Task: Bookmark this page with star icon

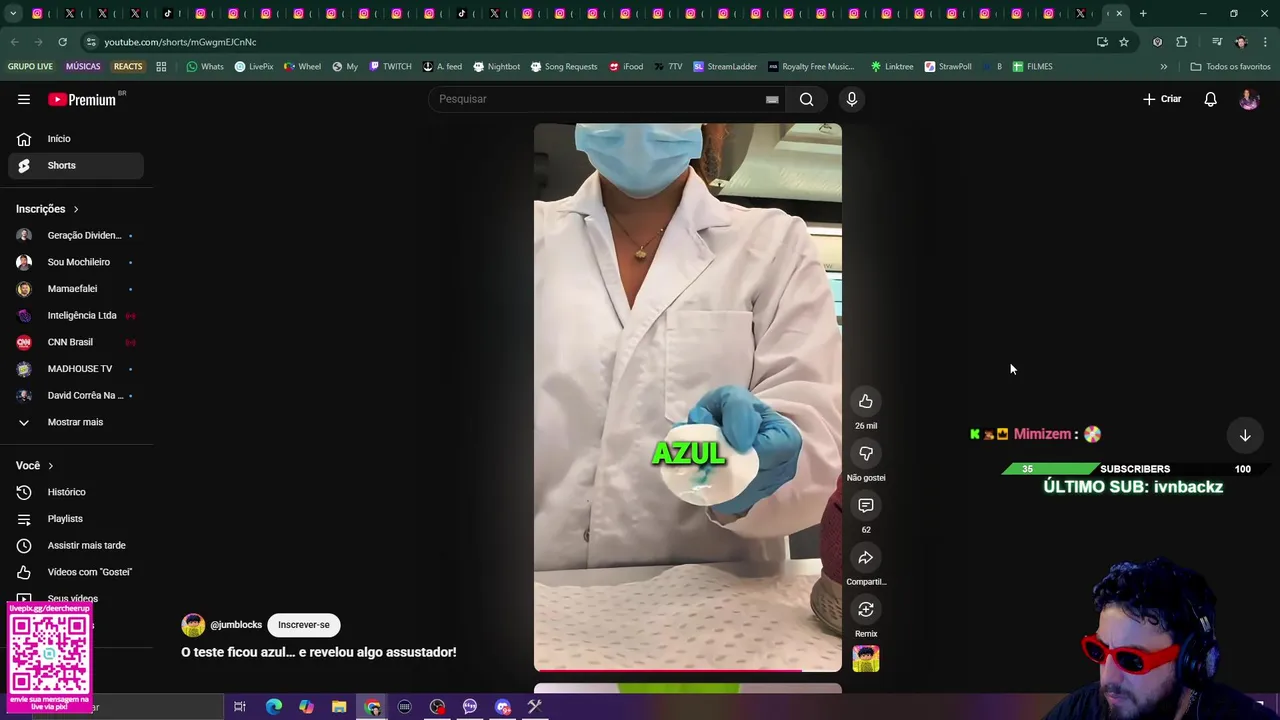Action: tap(1124, 42)
